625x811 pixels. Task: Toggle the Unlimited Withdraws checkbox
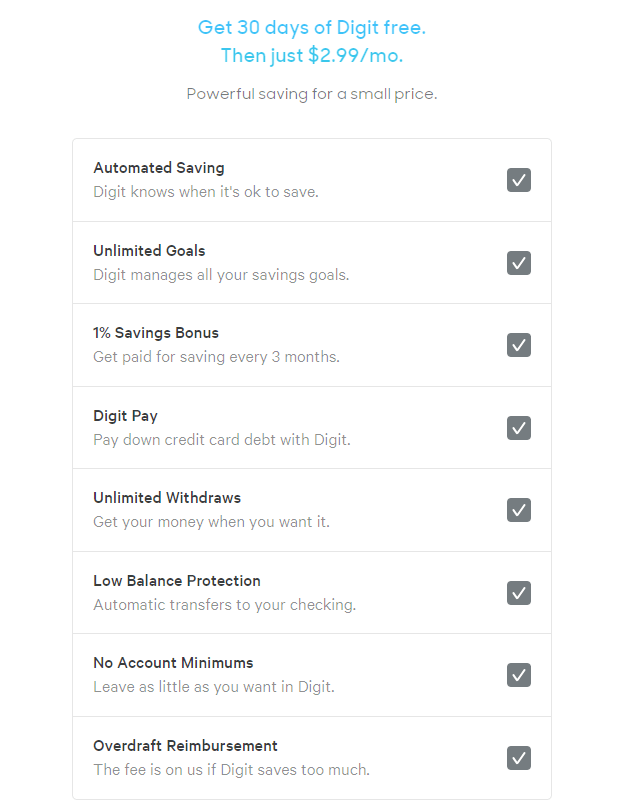tap(518, 510)
